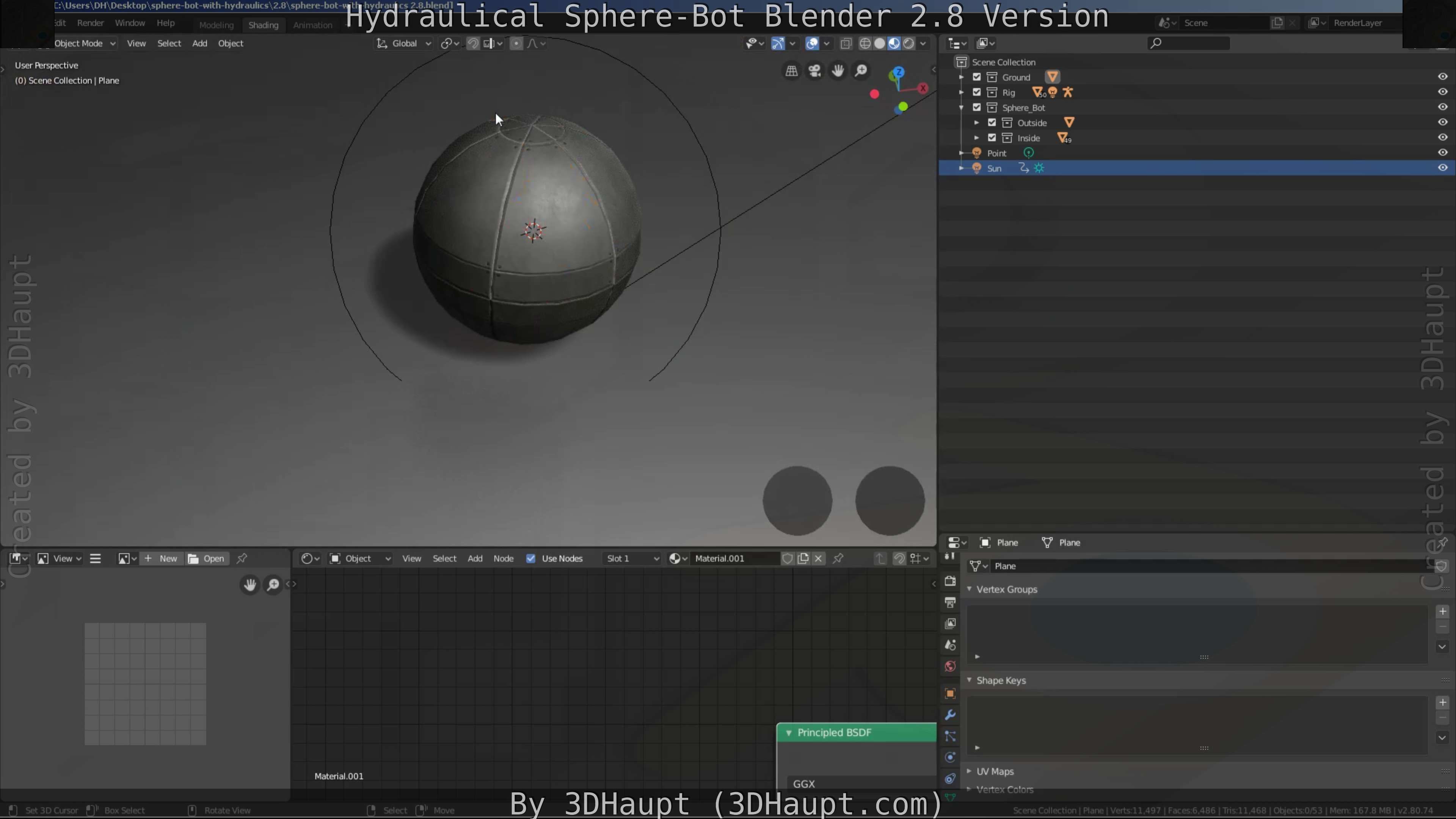Viewport: 1456px width, 819px height.
Task: Hide the Point light with eye icon
Action: pos(1442,152)
